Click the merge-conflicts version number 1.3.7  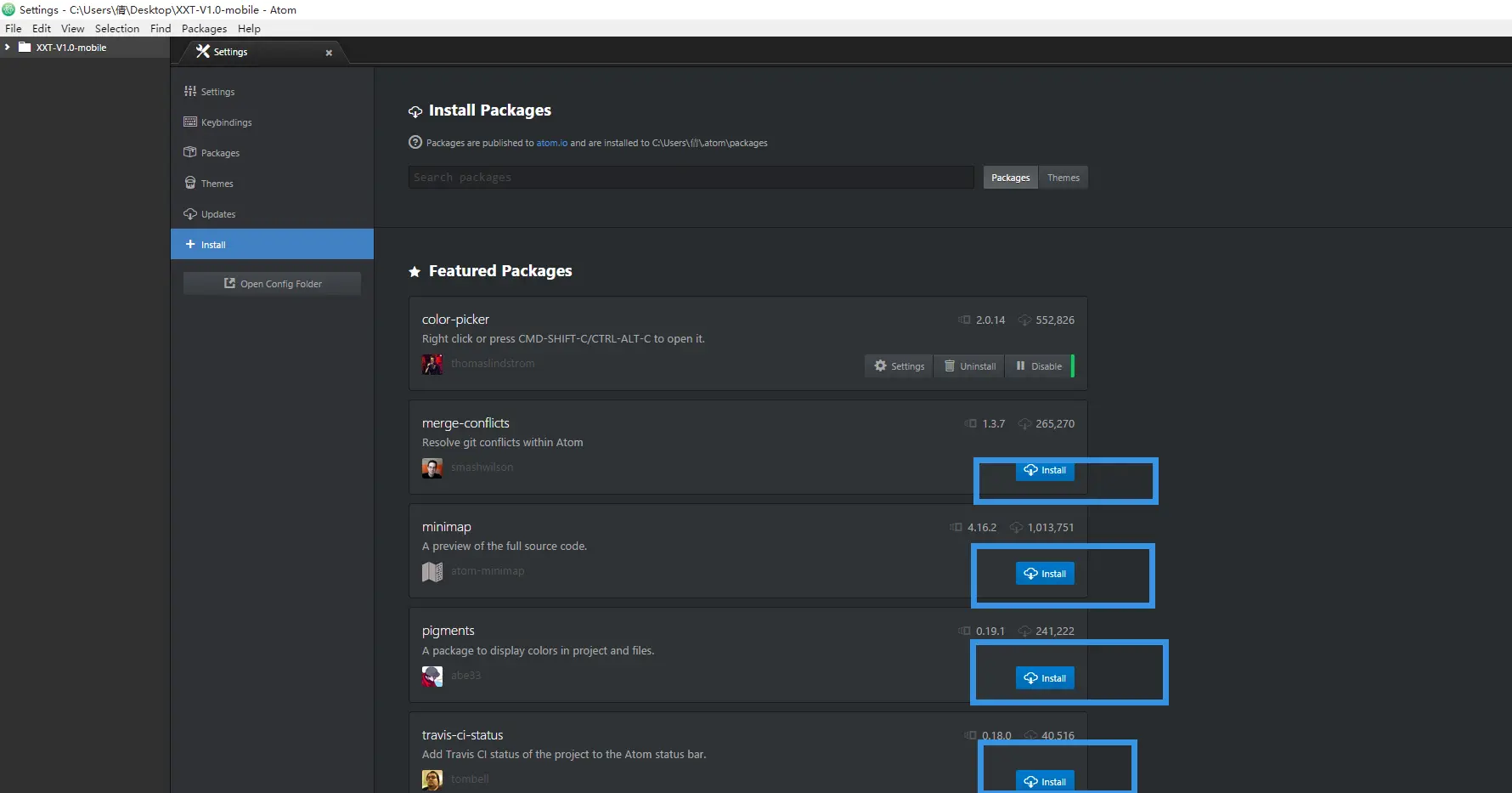coord(994,424)
